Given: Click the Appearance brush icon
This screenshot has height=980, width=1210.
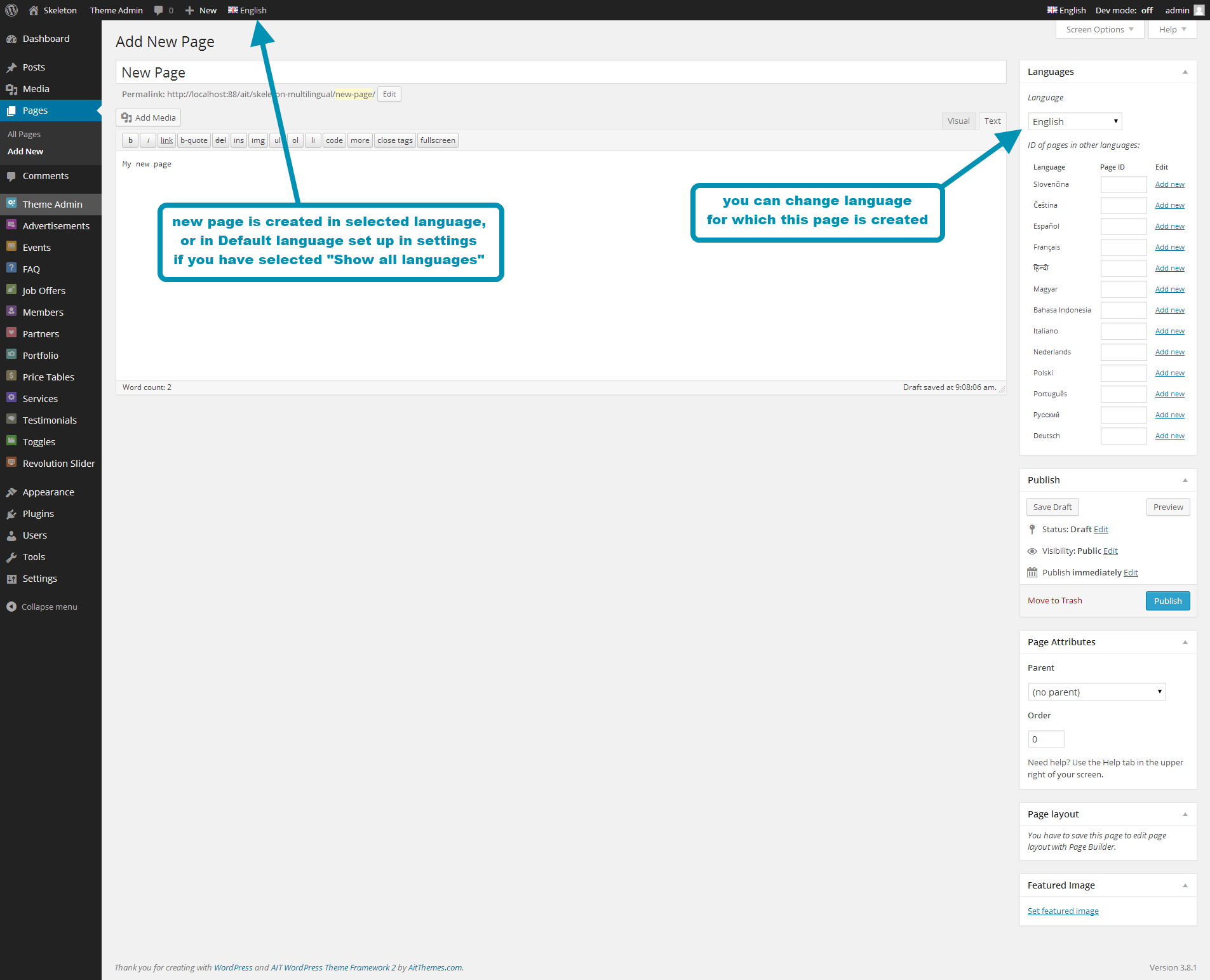Looking at the screenshot, I should pyautogui.click(x=11, y=492).
